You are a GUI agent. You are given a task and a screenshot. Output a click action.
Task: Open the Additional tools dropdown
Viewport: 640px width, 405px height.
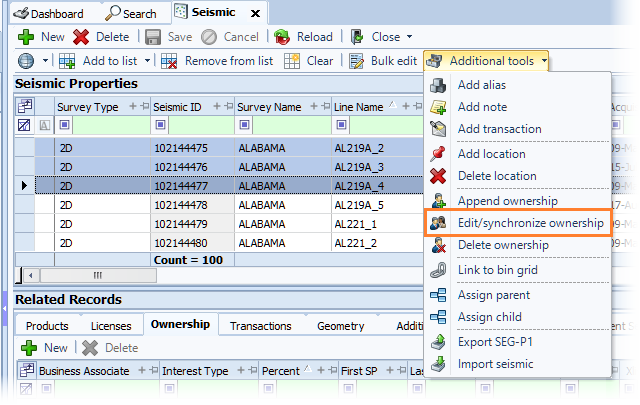point(486,61)
